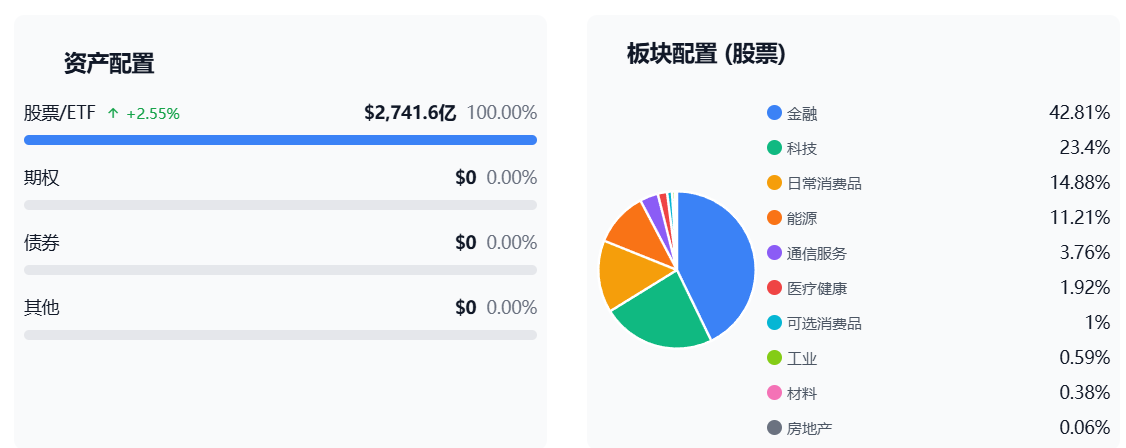Click the 医疗健康 legend label

817,289
